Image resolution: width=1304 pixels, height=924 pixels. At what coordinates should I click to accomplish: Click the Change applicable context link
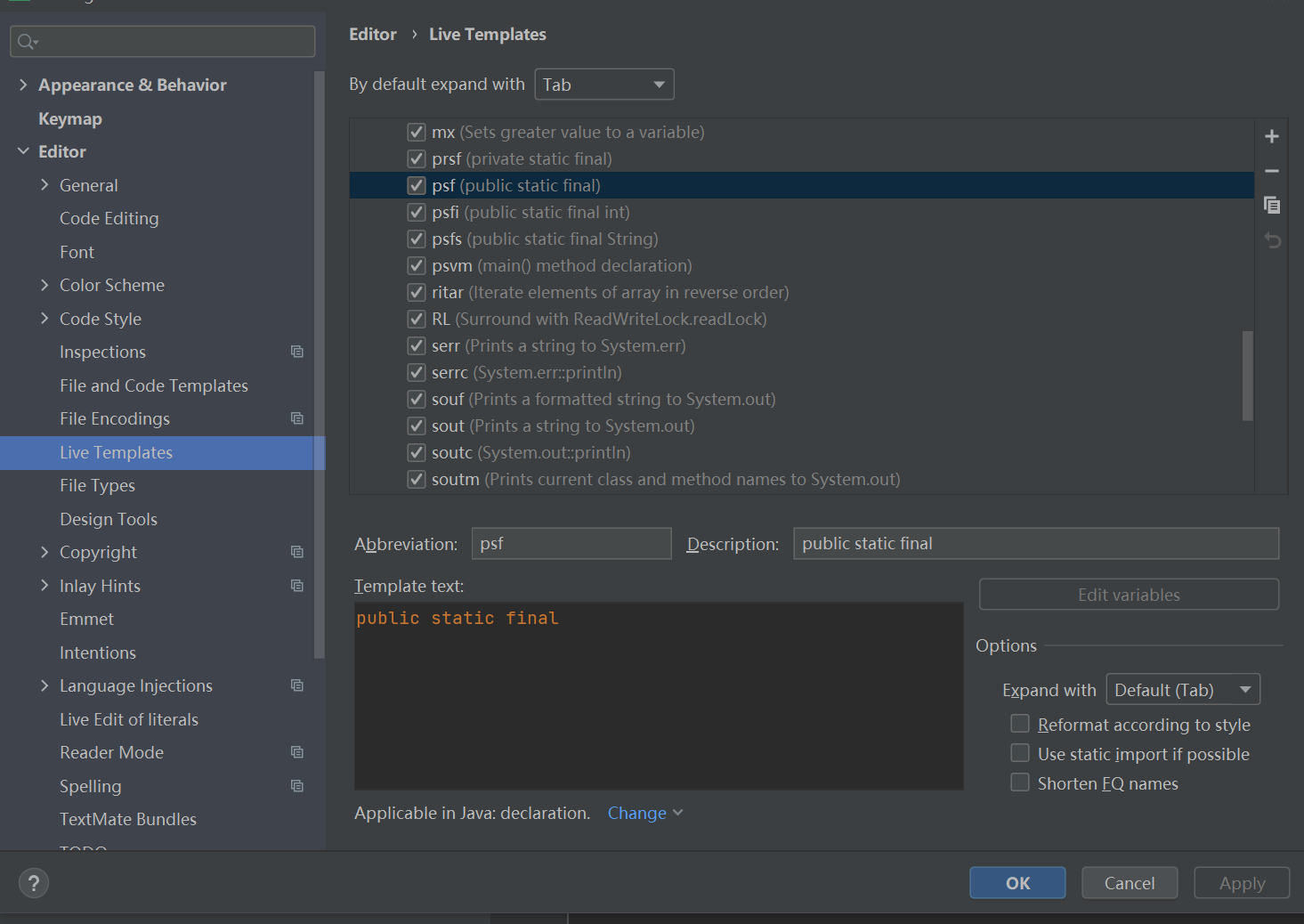tap(645, 813)
